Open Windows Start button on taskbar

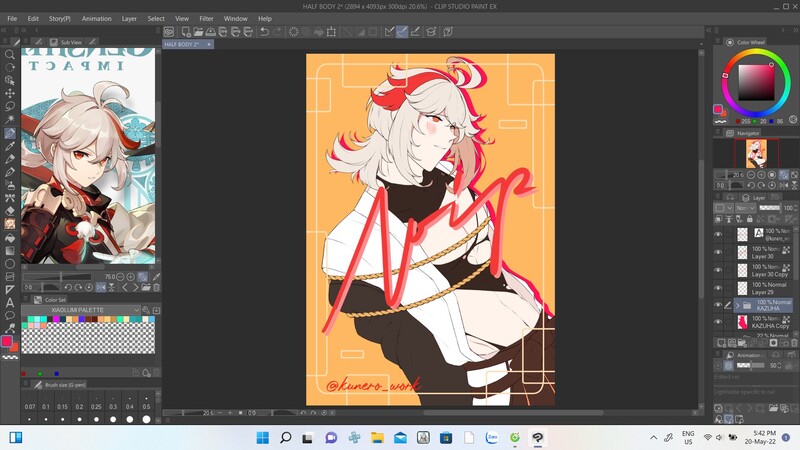(x=262, y=437)
